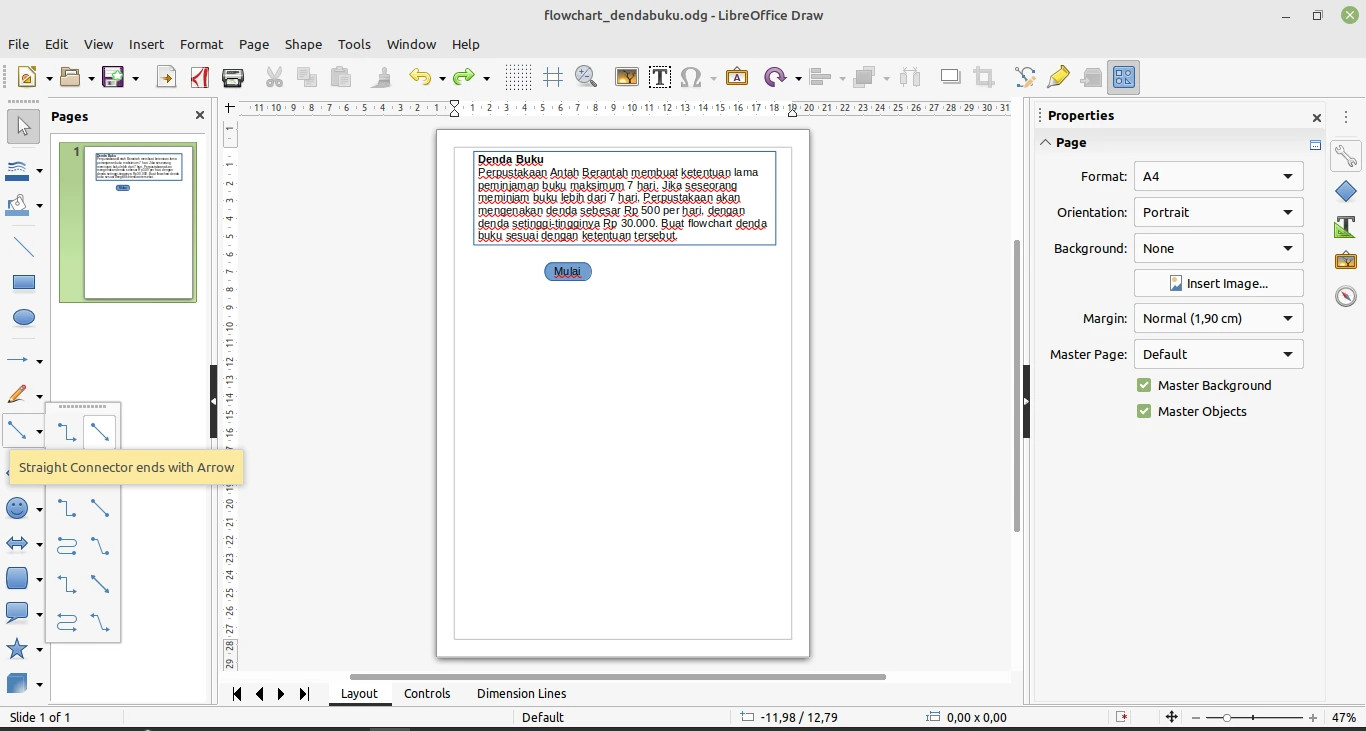The height and width of the screenshot is (731, 1366).
Task: Toggle helplines while moving icon
Action: coord(553,77)
